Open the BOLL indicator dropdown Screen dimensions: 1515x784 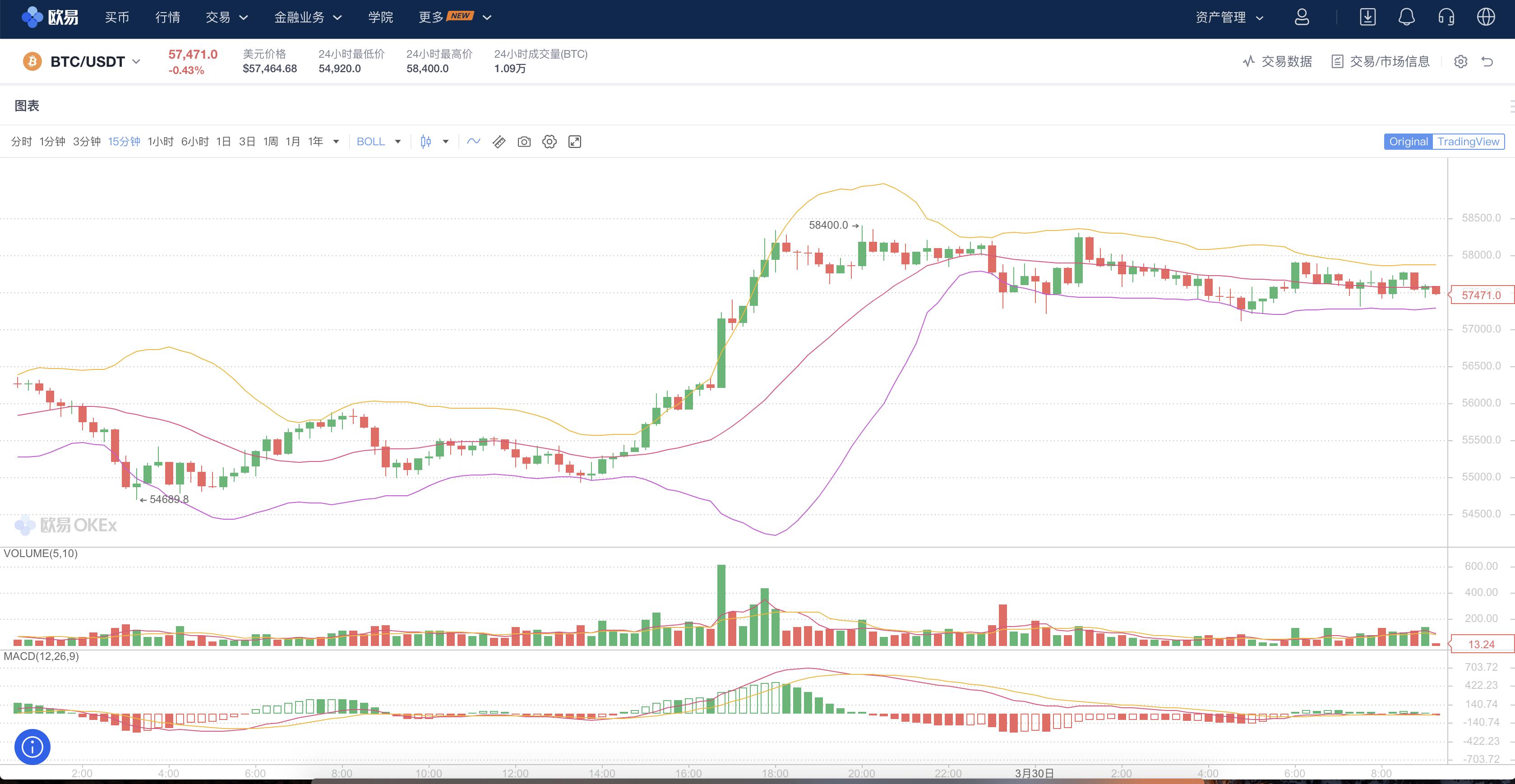[379, 142]
